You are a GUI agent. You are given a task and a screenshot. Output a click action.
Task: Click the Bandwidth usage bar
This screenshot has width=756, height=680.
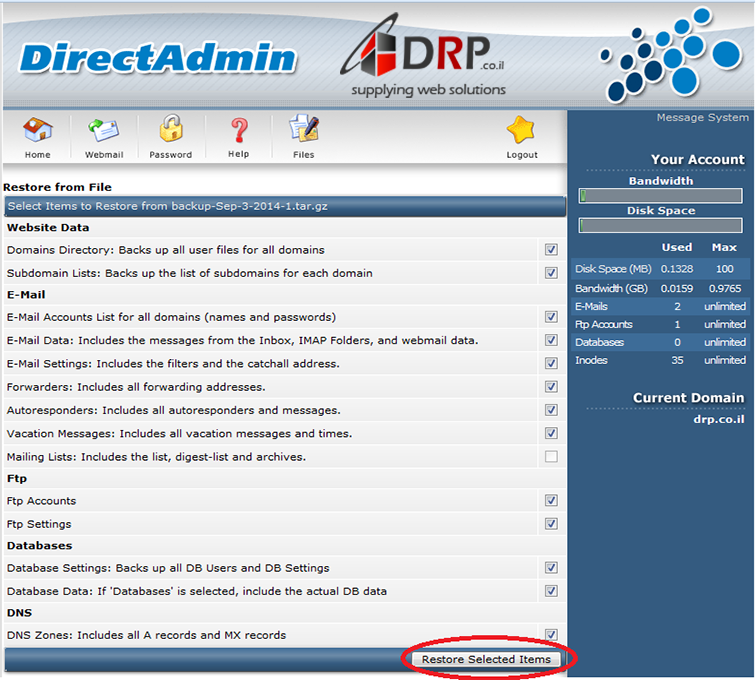[660, 196]
